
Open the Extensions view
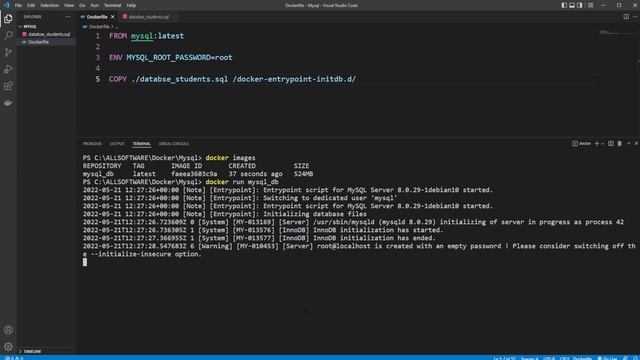click(x=8, y=86)
